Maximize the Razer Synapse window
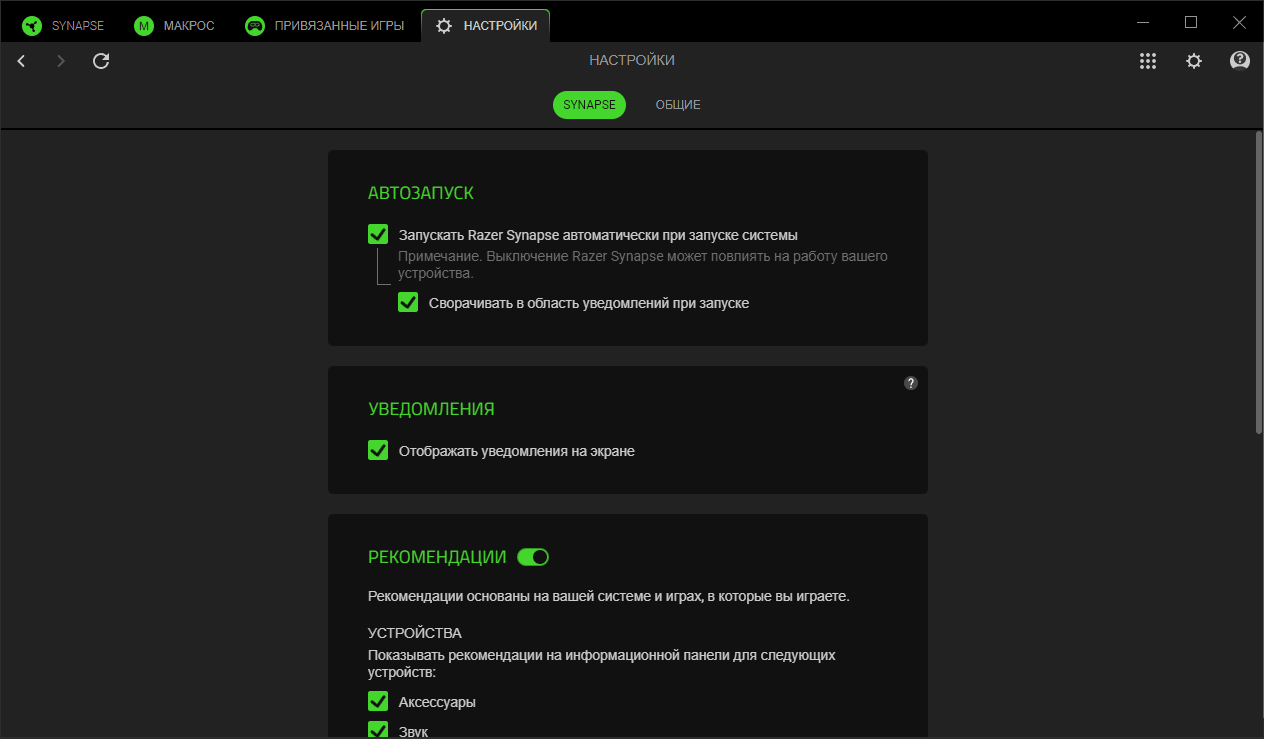1264x739 pixels. (1191, 22)
